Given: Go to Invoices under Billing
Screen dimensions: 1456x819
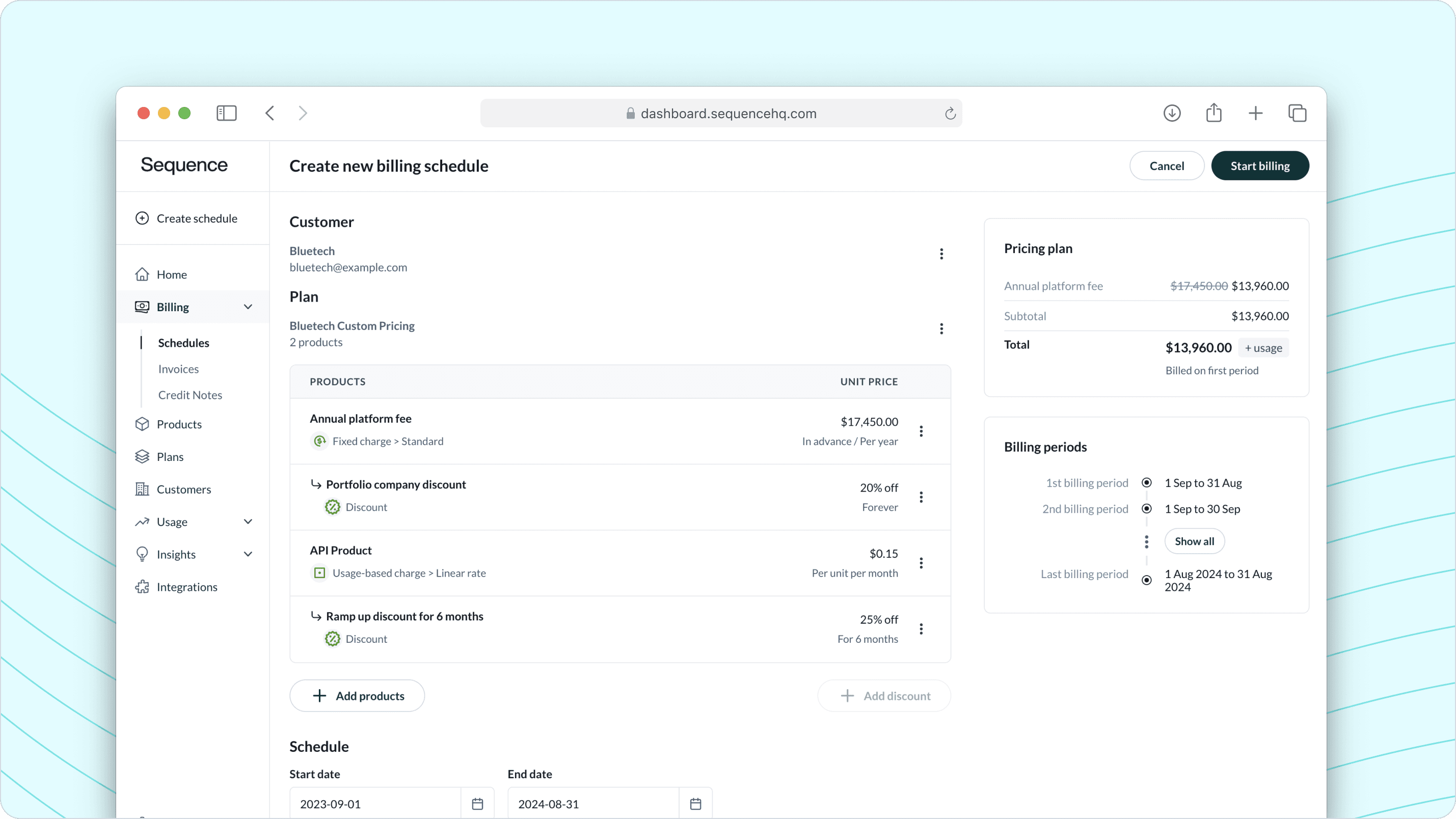Looking at the screenshot, I should [x=178, y=369].
